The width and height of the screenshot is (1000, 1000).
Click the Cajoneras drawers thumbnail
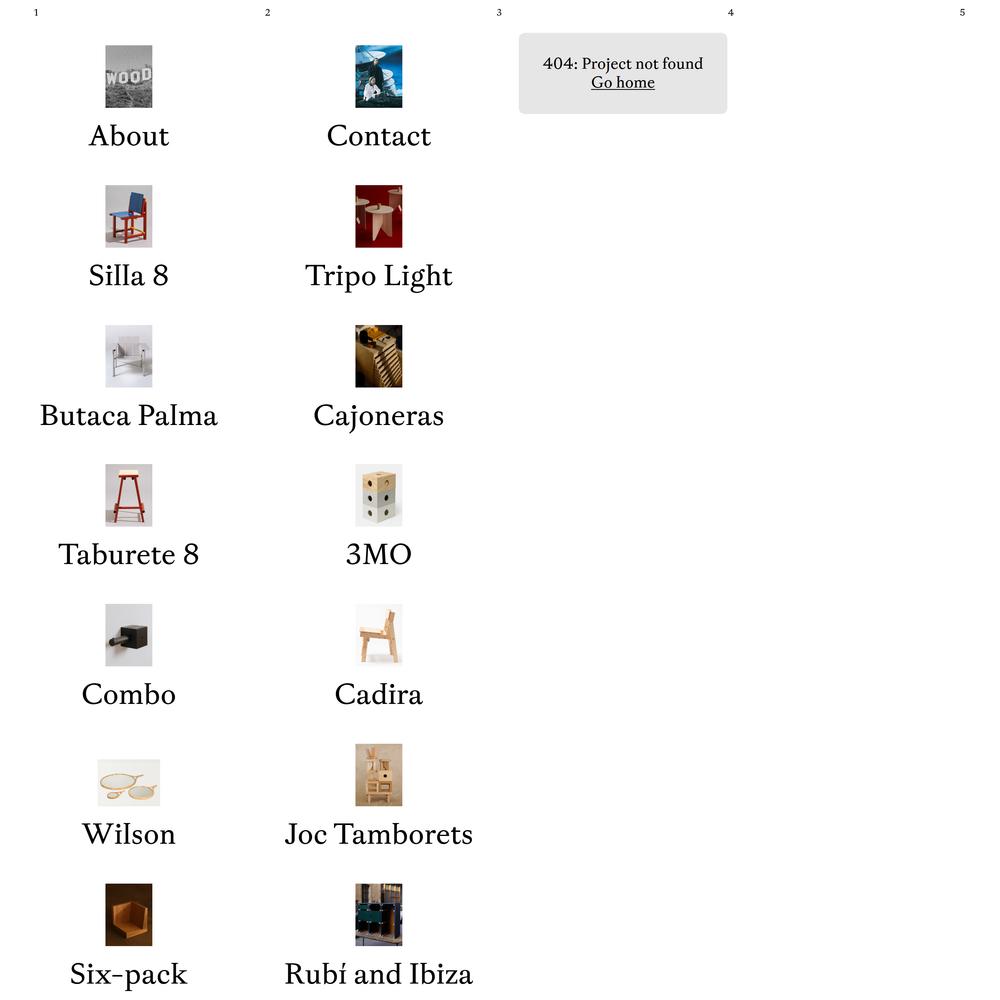click(379, 356)
